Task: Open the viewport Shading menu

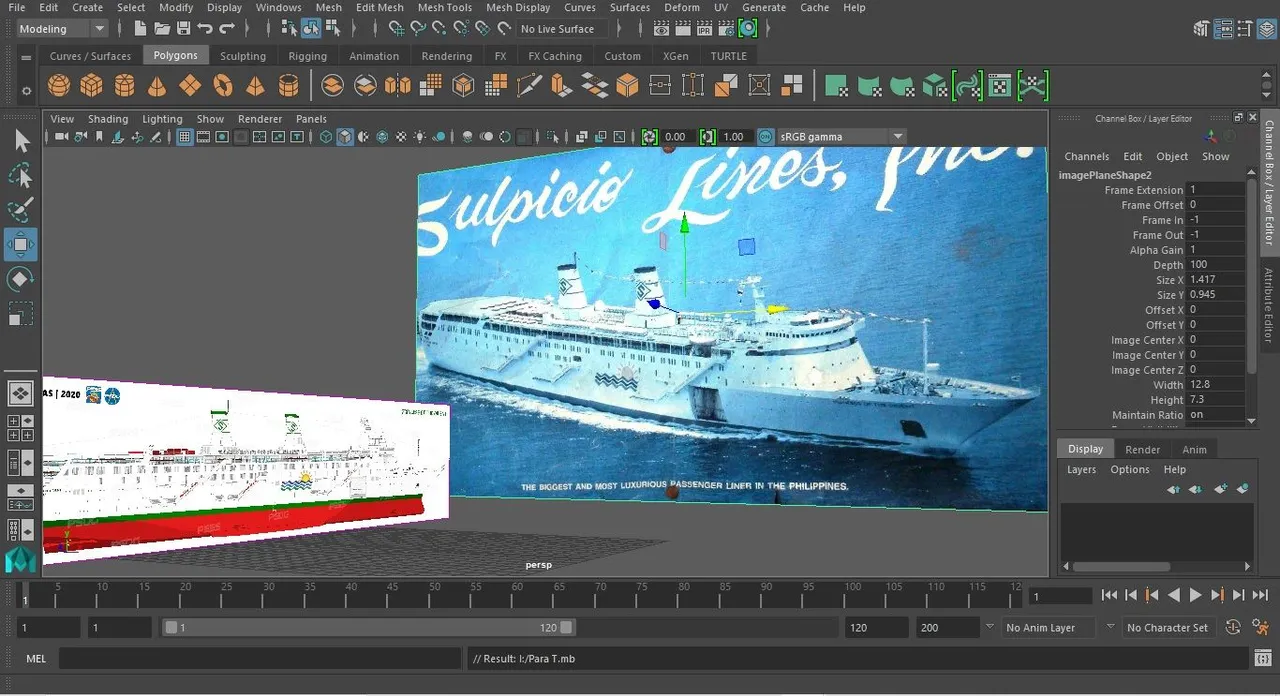Action: click(108, 119)
